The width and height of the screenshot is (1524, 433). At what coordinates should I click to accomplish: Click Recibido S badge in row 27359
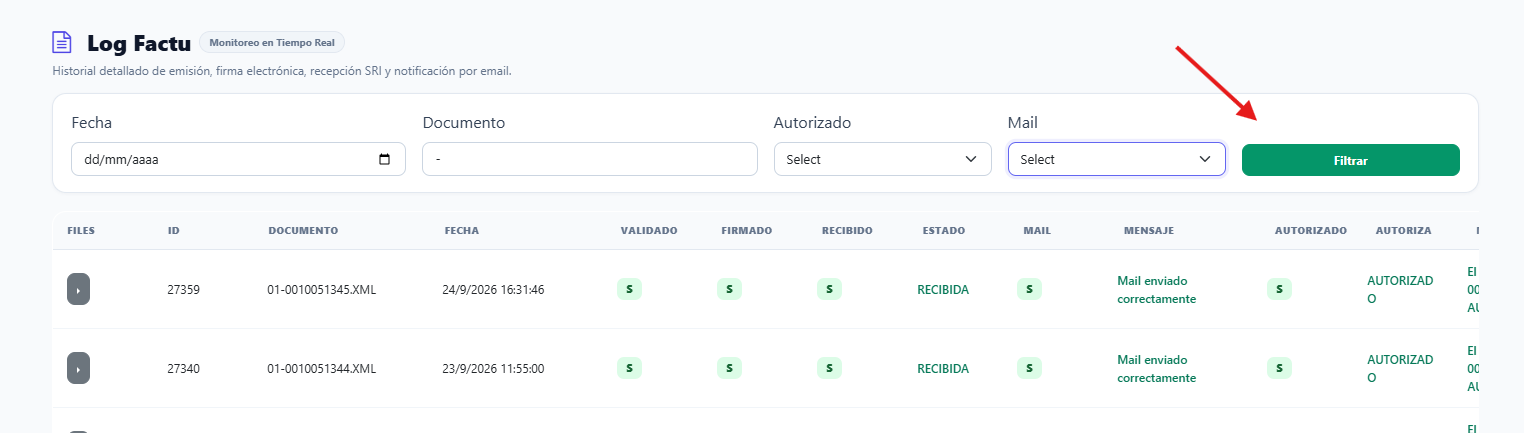tap(829, 289)
